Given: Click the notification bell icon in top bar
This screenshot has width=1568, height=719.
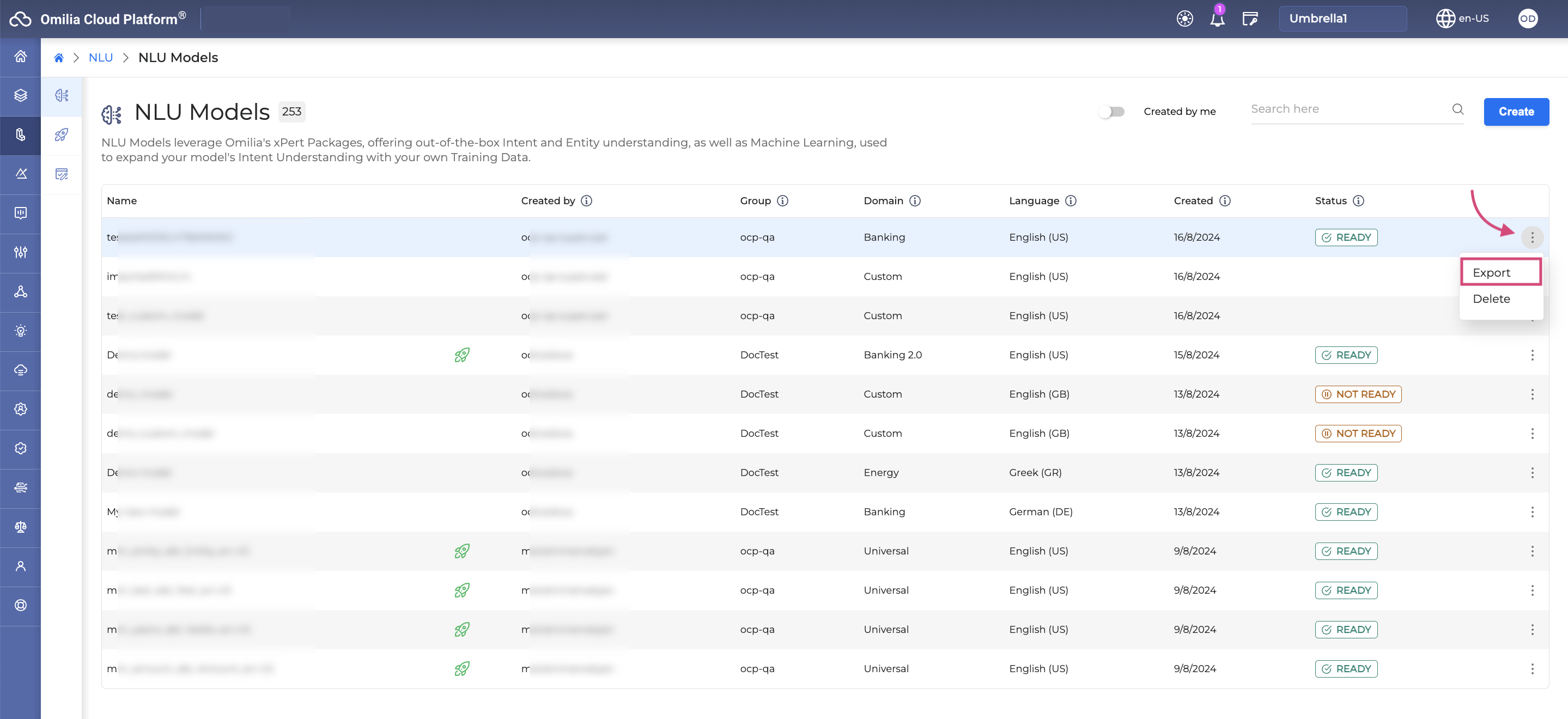Looking at the screenshot, I should pos(1216,18).
